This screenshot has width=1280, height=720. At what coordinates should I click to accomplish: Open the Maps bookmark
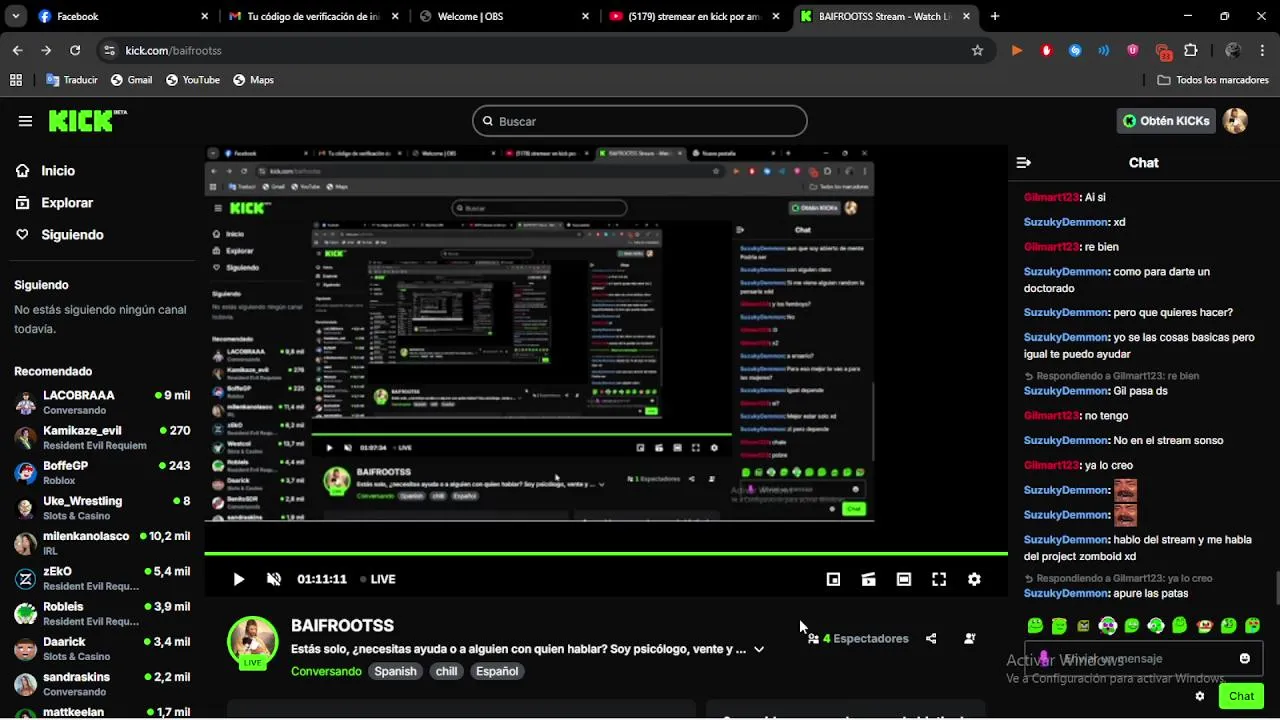point(253,80)
